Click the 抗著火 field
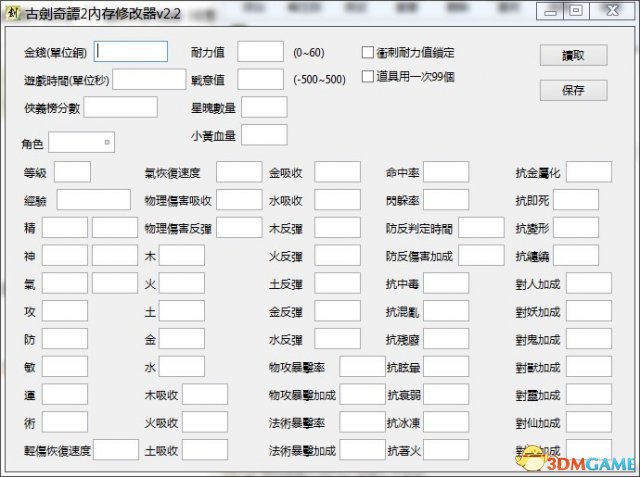640x477 pixels. pos(446,450)
